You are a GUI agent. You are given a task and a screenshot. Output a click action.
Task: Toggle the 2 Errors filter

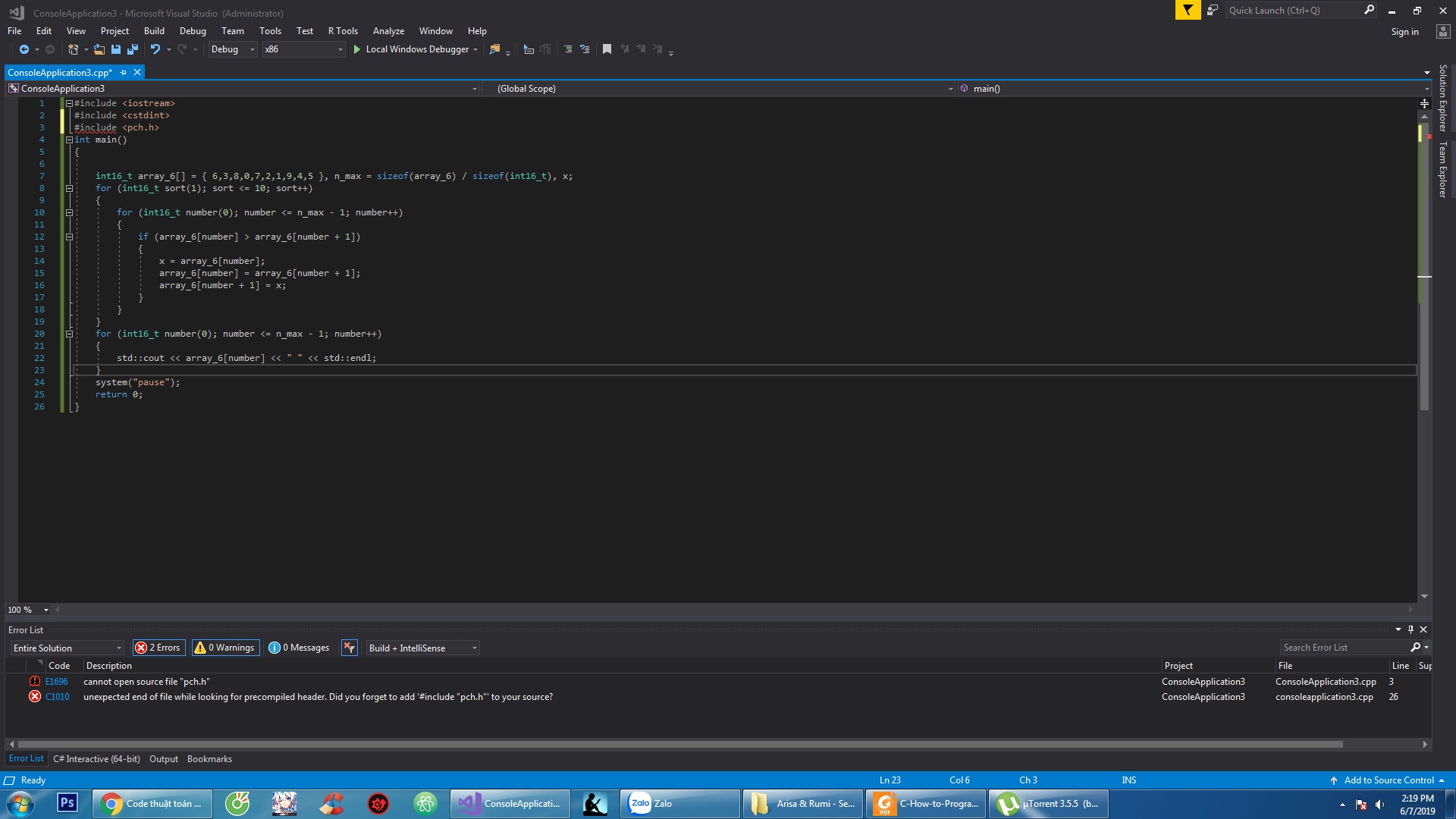pyautogui.click(x=158, y=648)
